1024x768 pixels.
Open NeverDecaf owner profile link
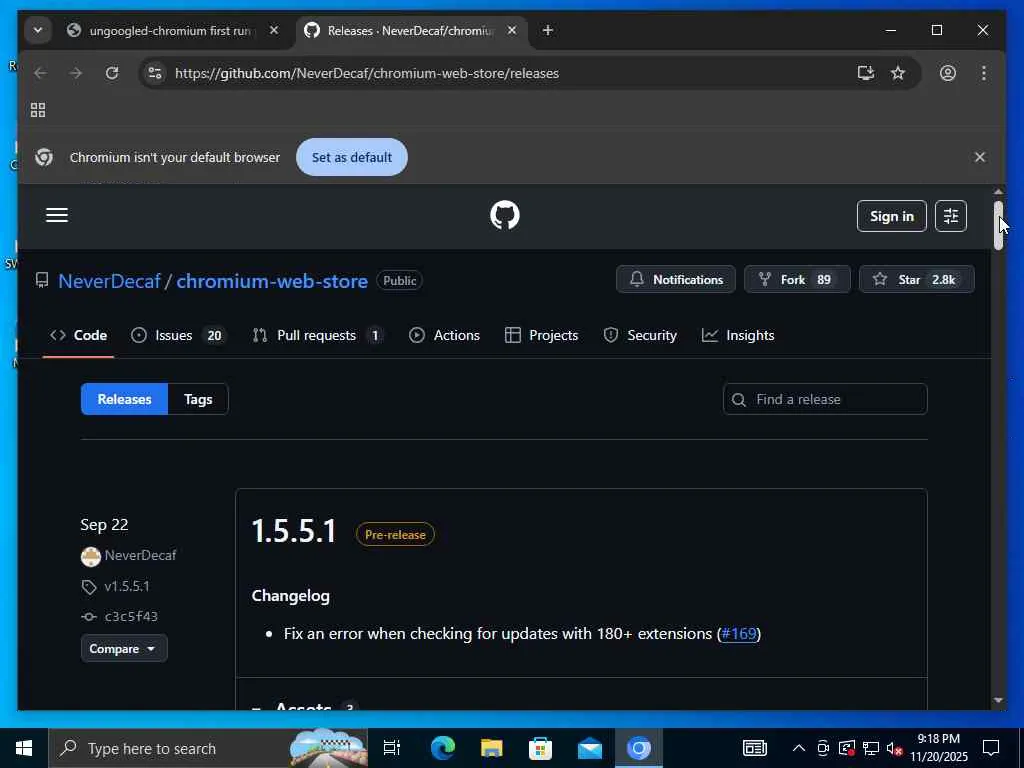110,281
